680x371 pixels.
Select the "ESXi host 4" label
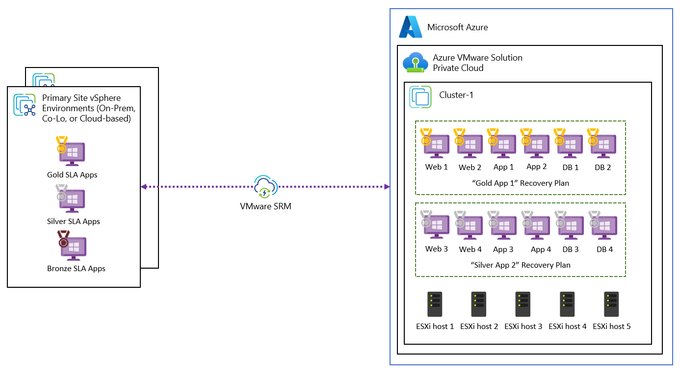(567, 326)
